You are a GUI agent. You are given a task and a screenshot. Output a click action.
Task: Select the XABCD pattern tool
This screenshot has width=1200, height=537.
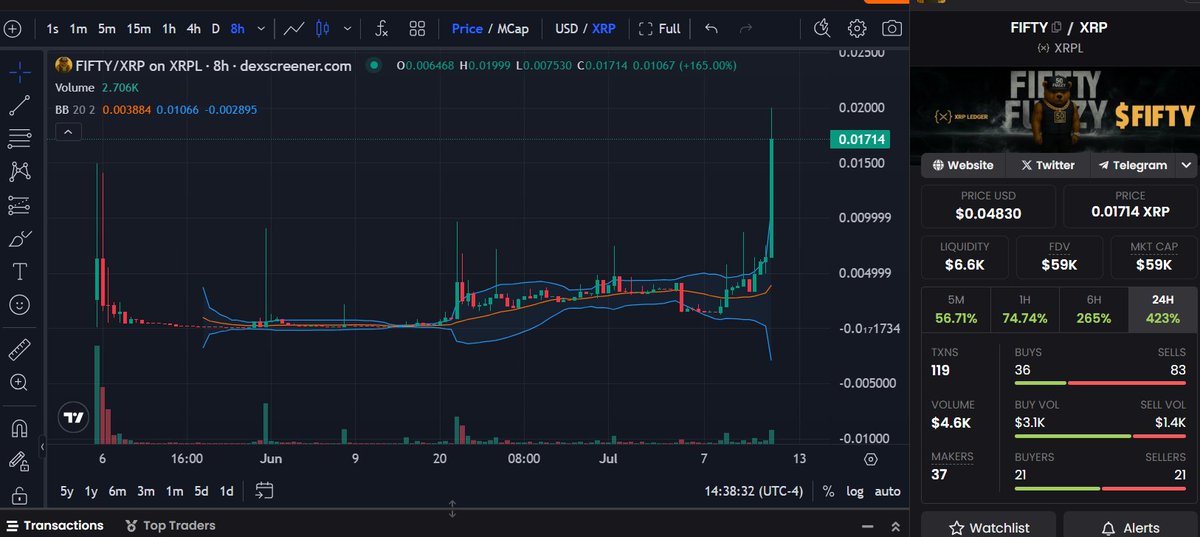[19, 172]
